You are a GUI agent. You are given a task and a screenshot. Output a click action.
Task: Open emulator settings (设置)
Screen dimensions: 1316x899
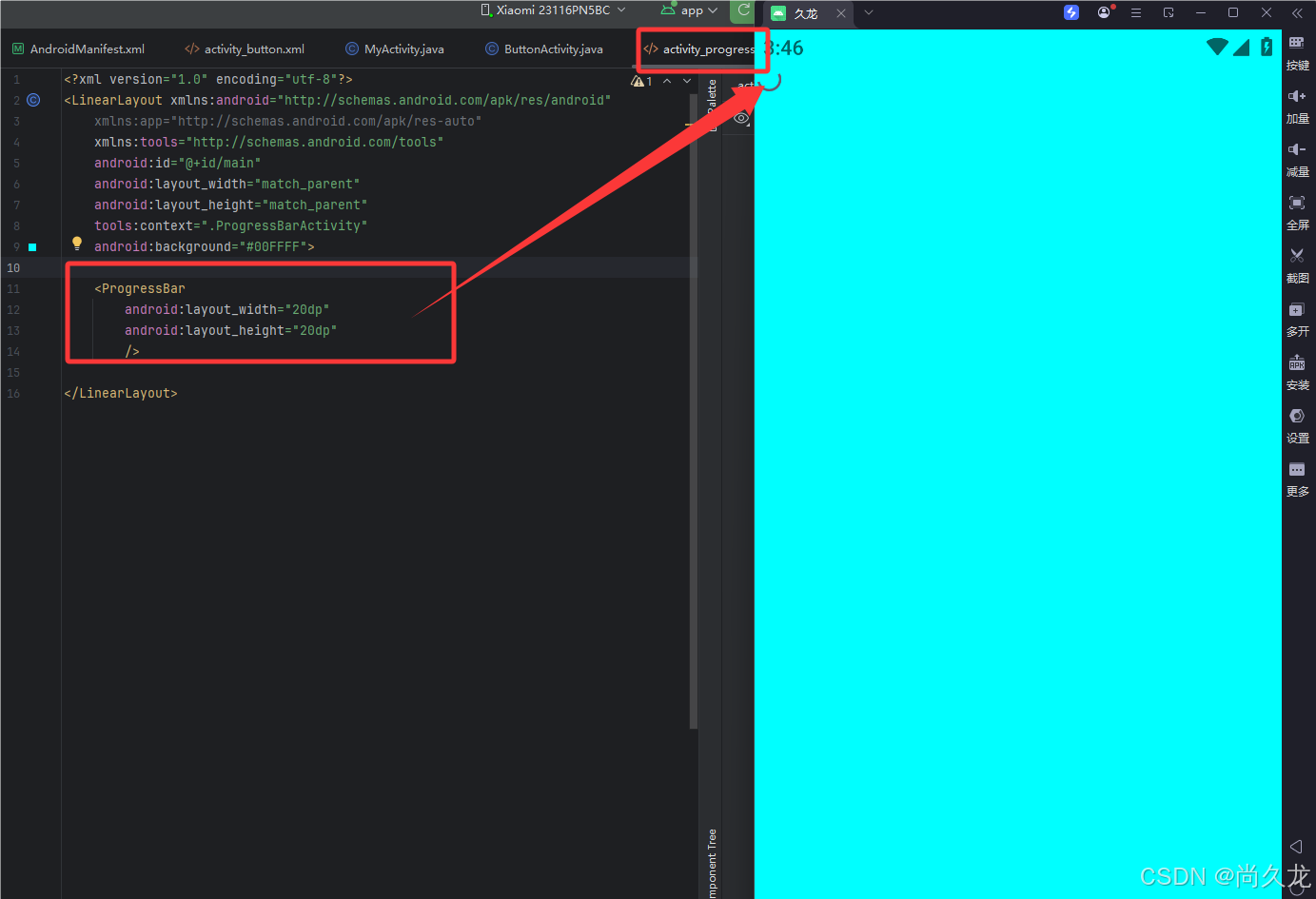(1297, 425)
